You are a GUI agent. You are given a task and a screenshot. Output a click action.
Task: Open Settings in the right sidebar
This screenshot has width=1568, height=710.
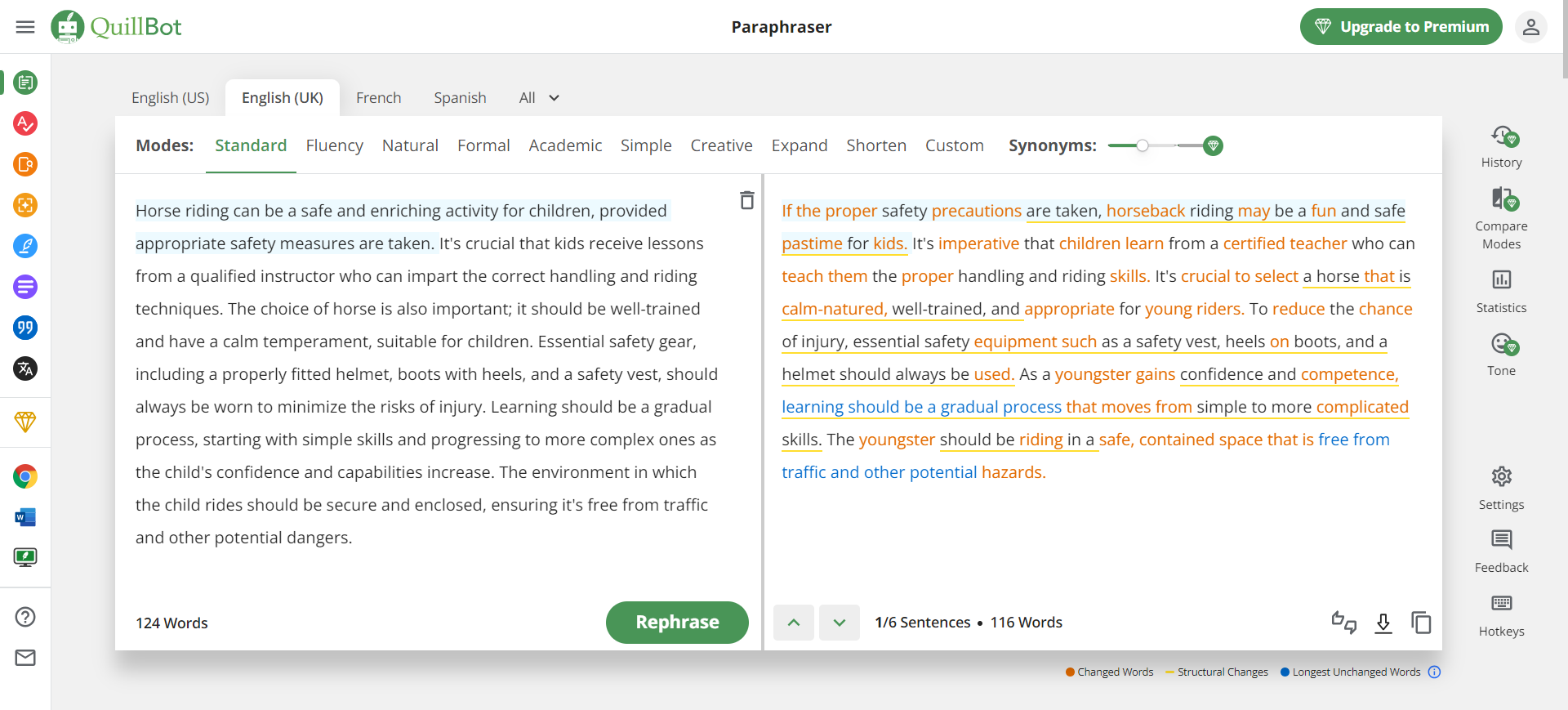[x=1501, y=488]
